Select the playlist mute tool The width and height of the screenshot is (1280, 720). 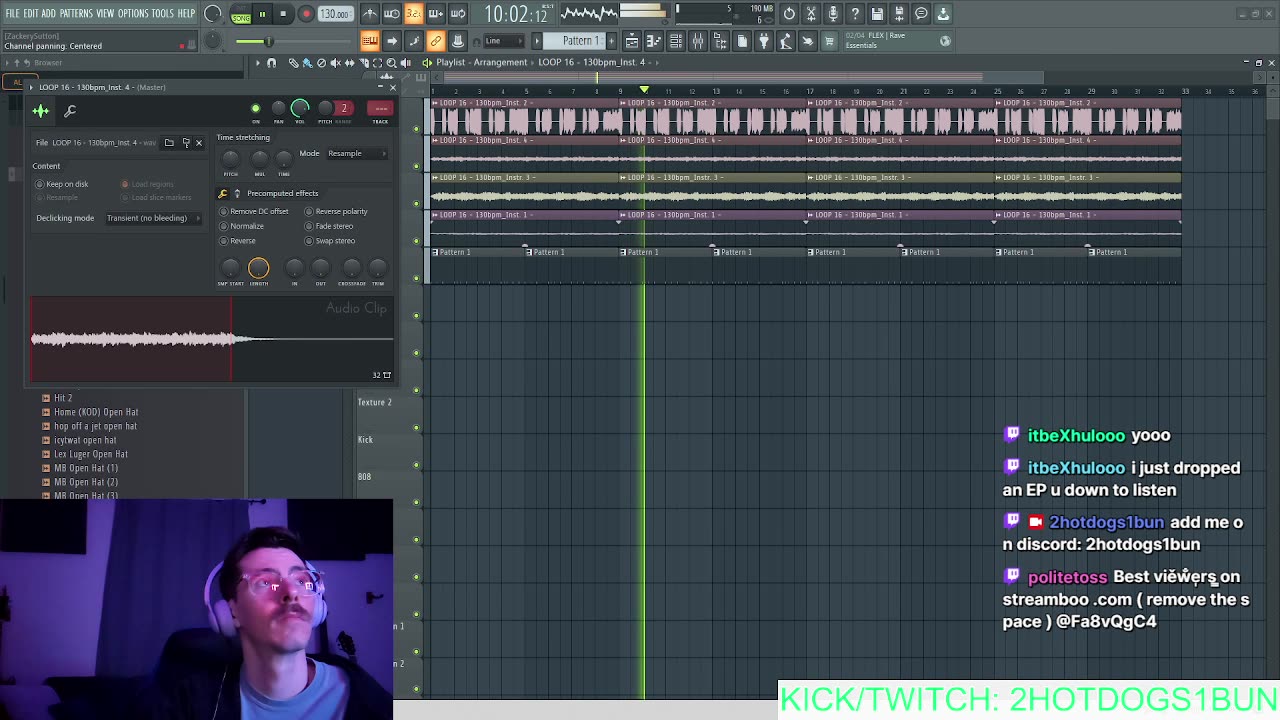coord(335,62)
